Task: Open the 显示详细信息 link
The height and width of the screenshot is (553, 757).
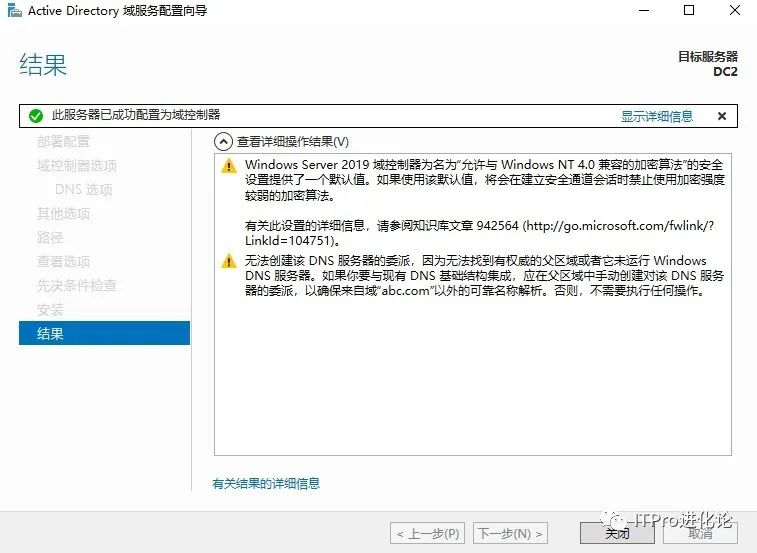Action: click(x=657, y=116)
